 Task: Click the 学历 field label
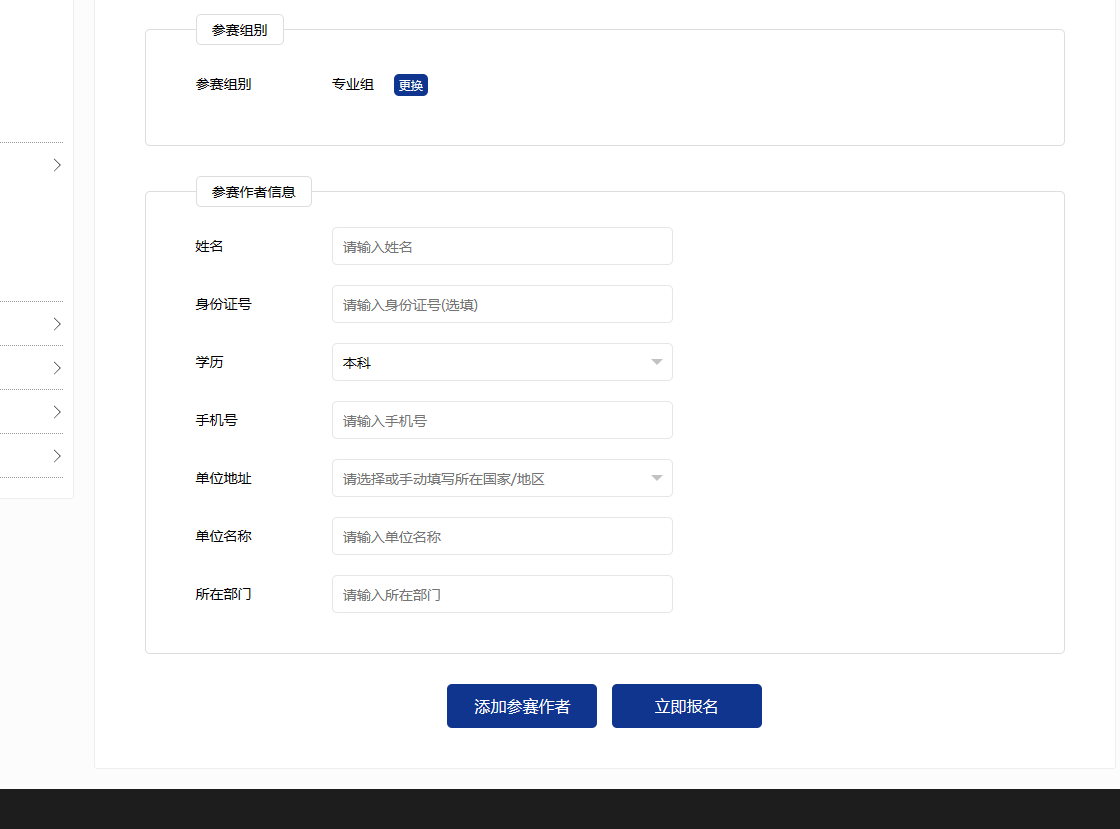pyautogui.click(x=210, y=362)
